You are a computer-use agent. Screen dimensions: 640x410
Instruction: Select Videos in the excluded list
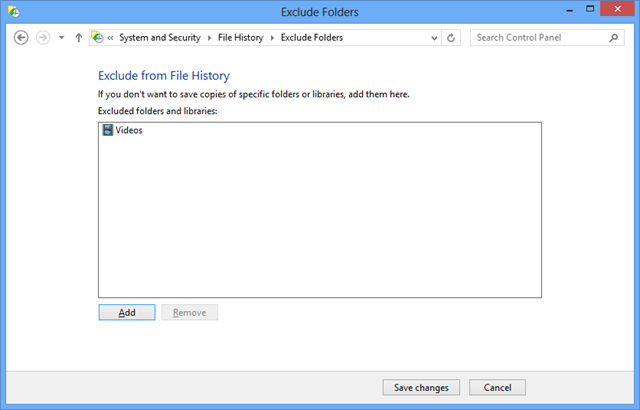pyautogui.click(x=129, y=130)
